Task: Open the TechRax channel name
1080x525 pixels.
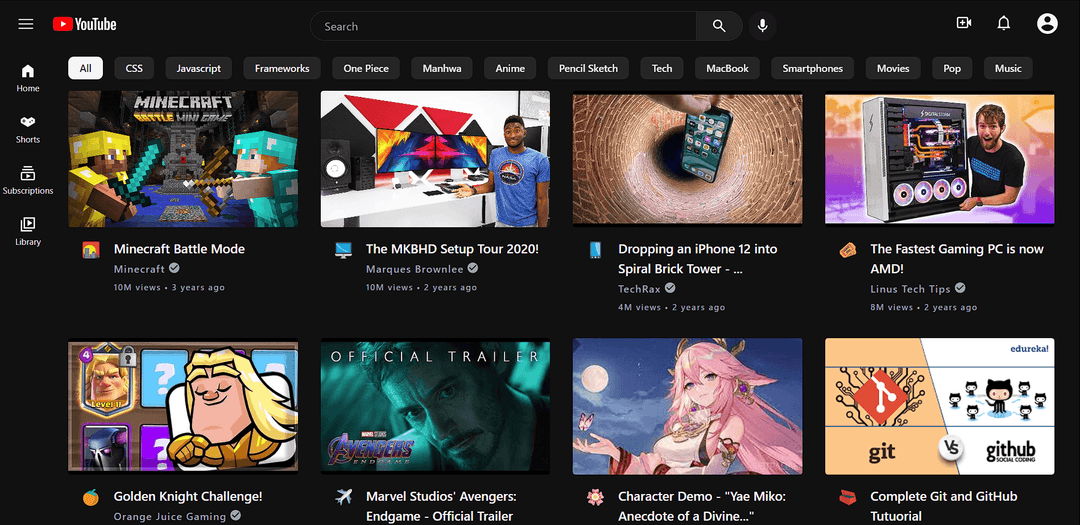Action: point(638,289)
